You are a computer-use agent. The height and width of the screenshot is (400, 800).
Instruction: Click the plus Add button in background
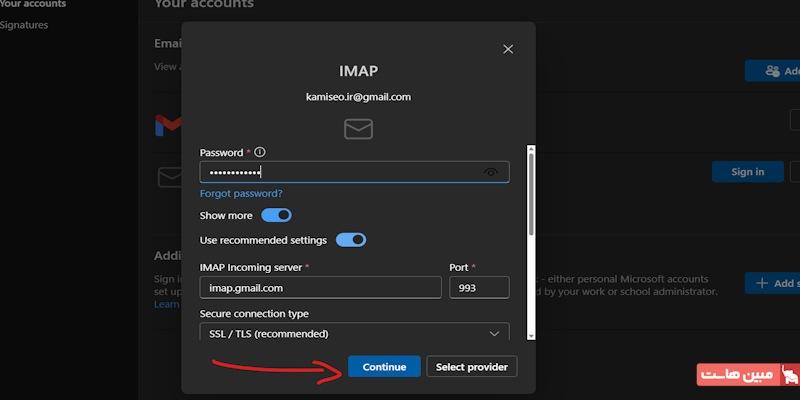(x=772, y=283)
